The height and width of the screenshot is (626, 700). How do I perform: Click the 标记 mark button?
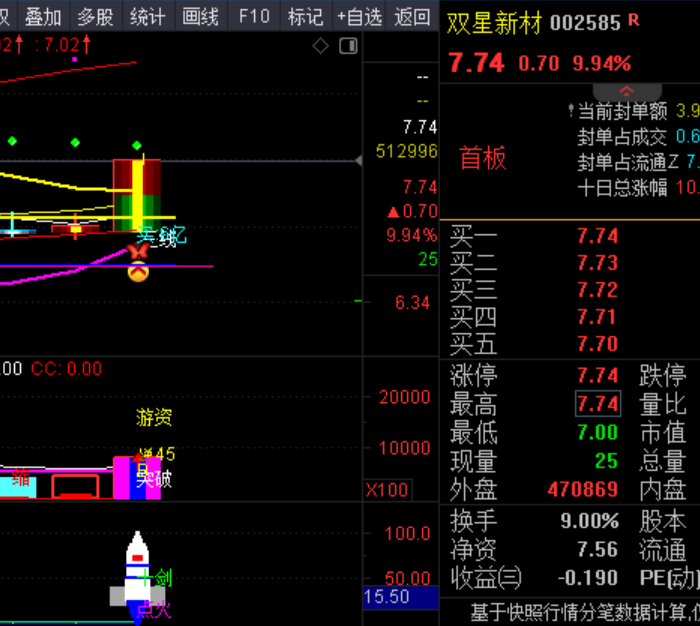[305, 17]
